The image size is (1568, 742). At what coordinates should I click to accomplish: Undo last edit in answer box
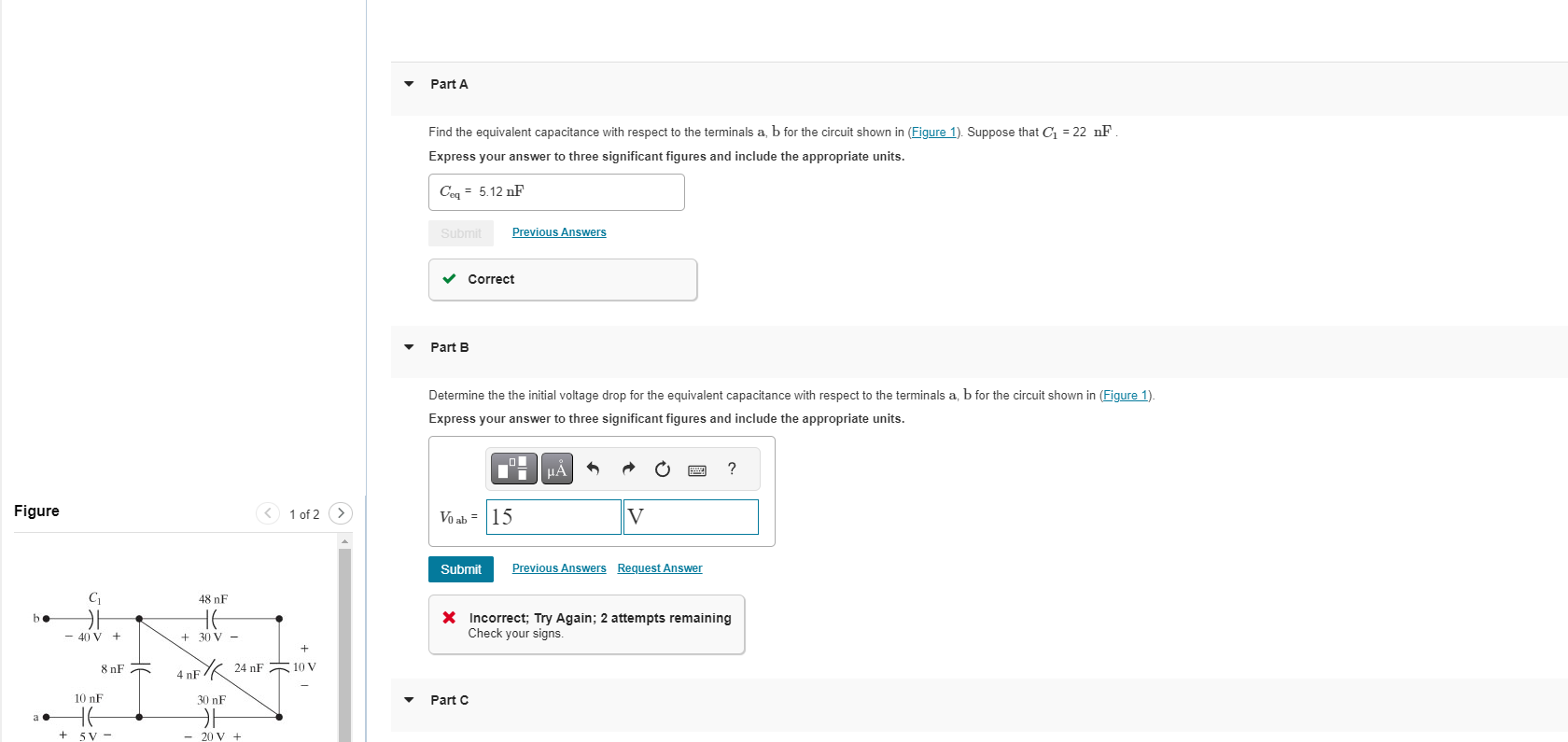pyautogui.click(x=593, y=469)
